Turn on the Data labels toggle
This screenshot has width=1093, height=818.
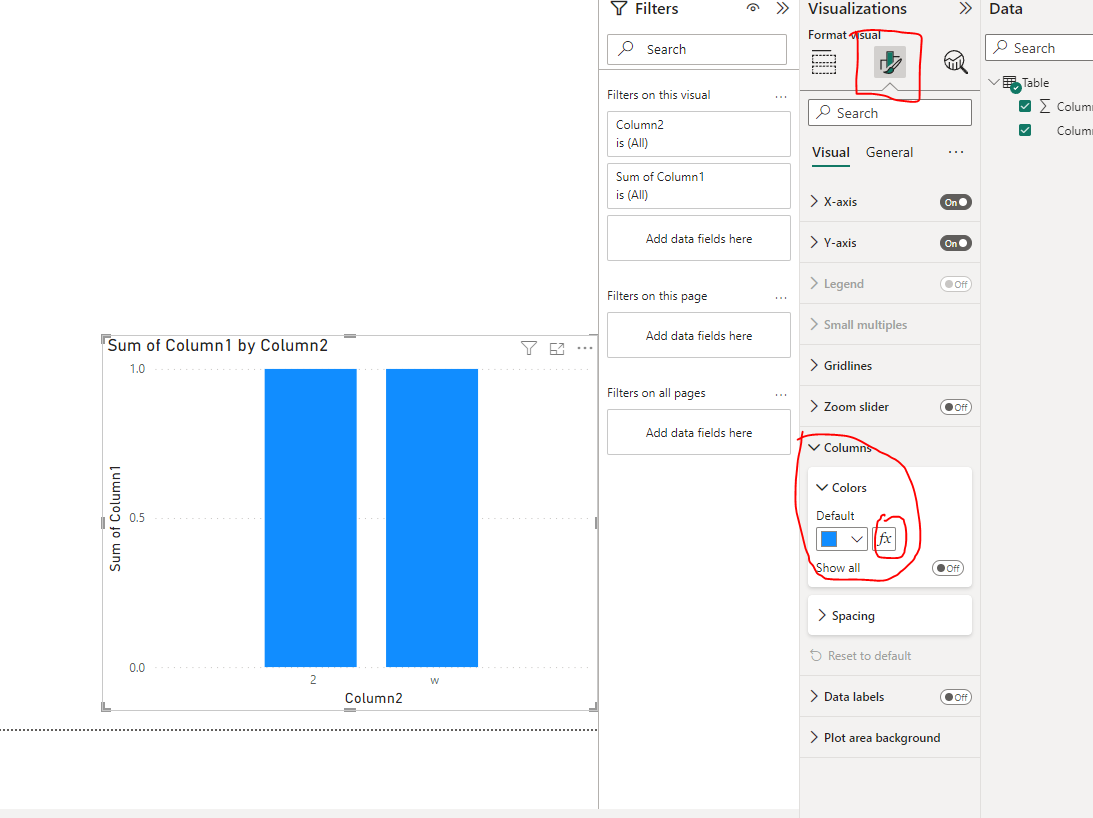coord(955,697)
